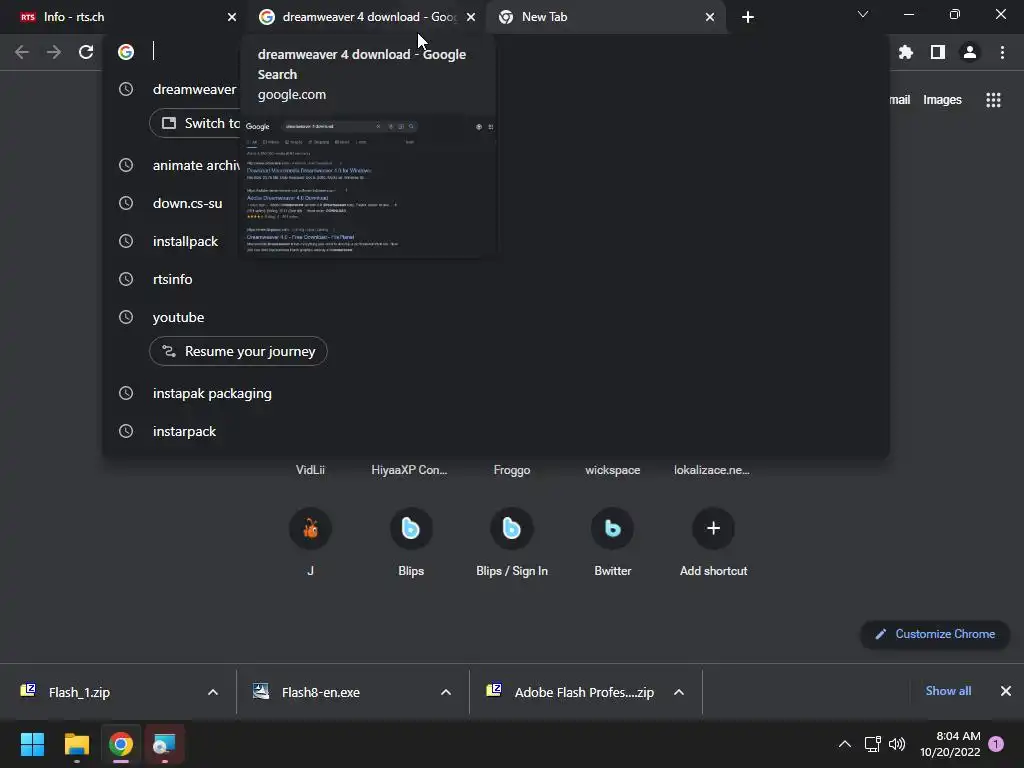Show hidden system tray icons
This screenshot has width=1024, height=768.
coord(844,744)
